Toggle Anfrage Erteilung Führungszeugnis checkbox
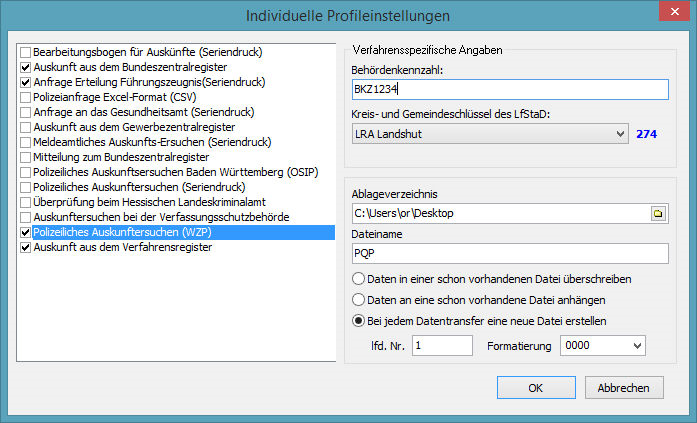Image resolution: width=697 pixels, height=423 pixels. click(x=26, y=82)
